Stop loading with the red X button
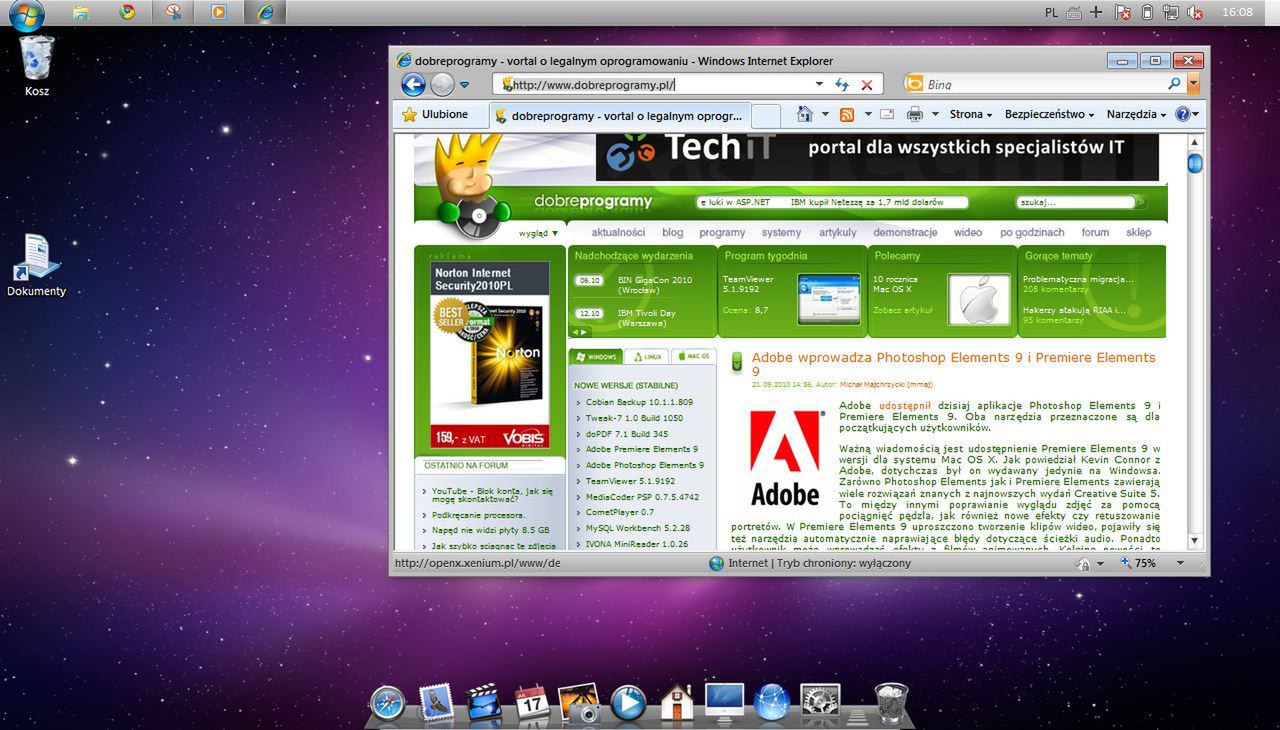 867,85
